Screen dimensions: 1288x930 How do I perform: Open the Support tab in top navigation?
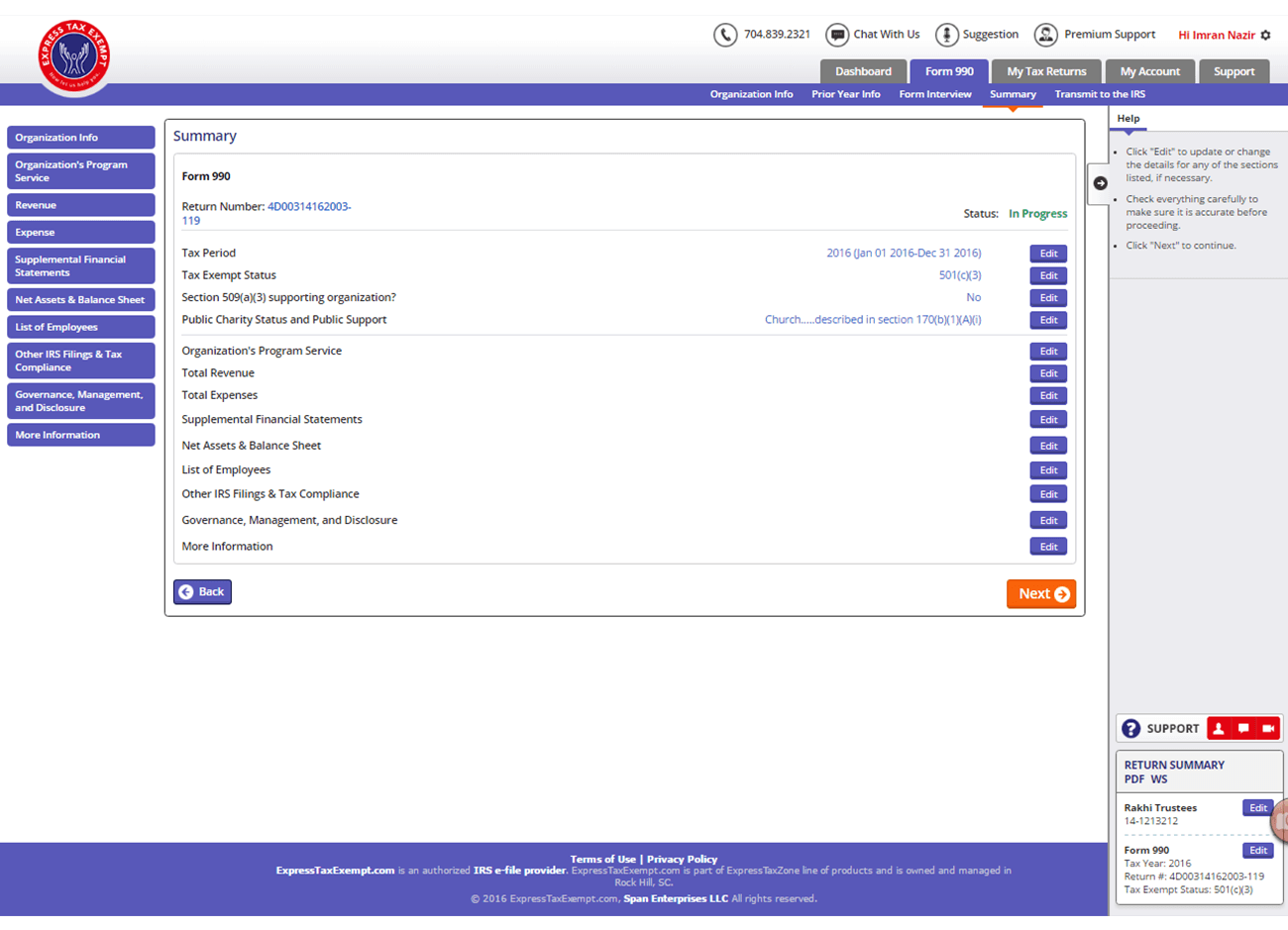[x=1234, y=71]
